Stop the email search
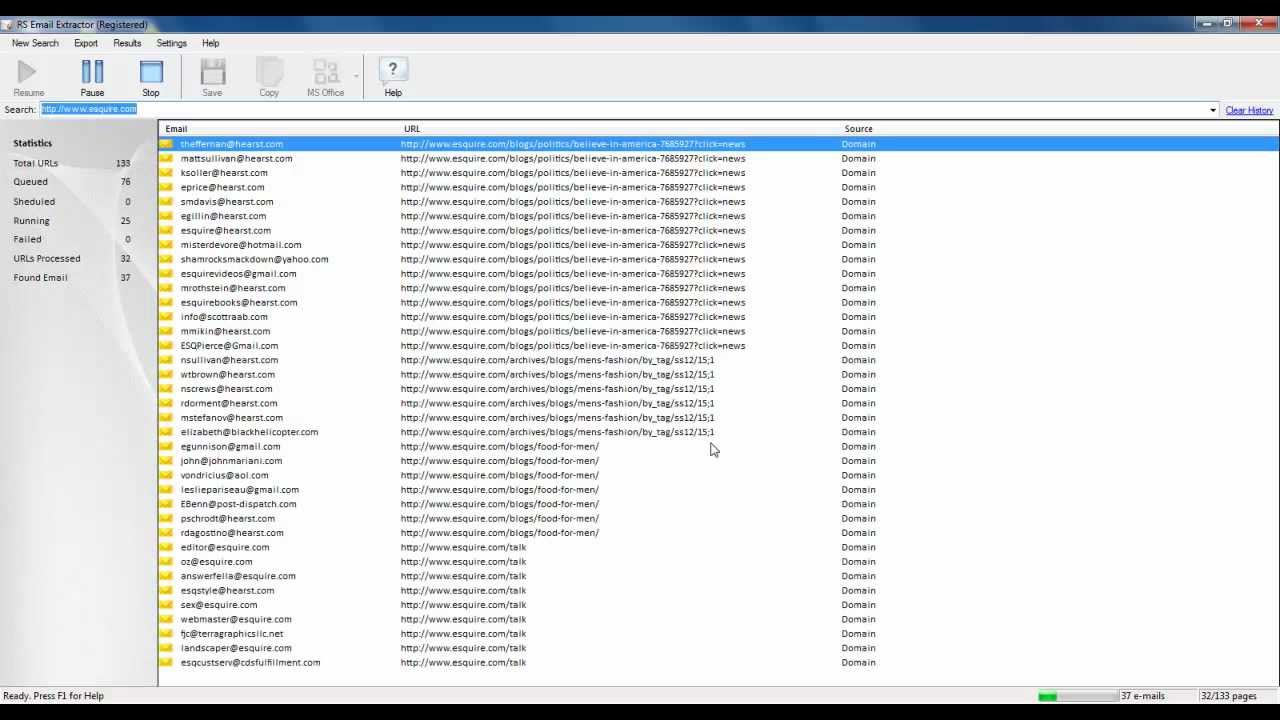The width and height of the screenshot is (1280, 720). (151, 78)
